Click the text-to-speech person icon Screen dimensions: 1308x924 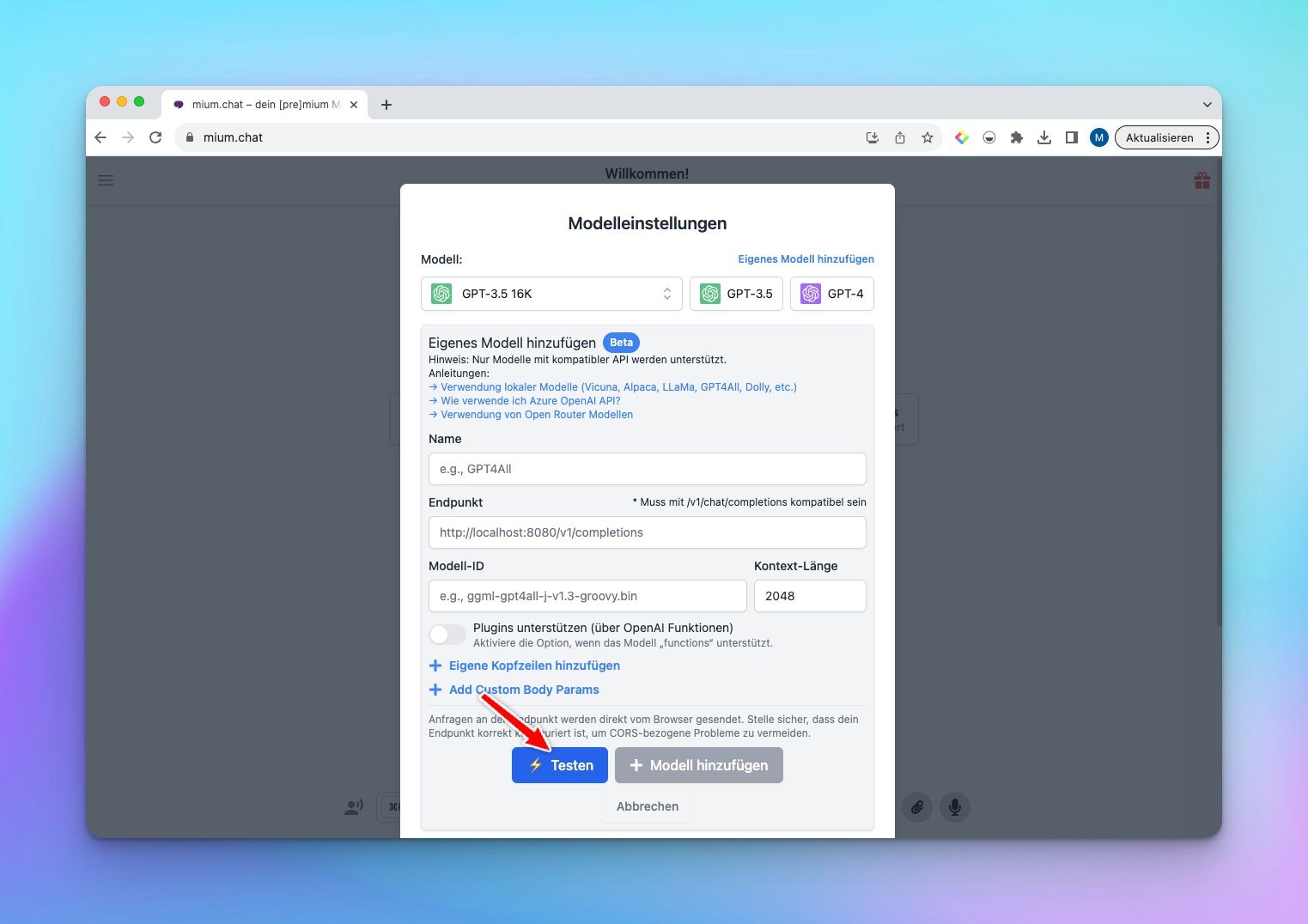point(354,807)
